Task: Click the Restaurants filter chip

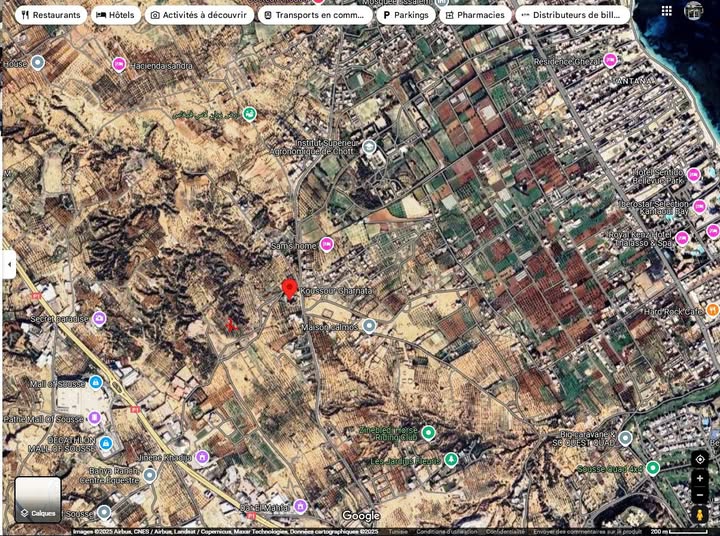Action: (50, 15)
